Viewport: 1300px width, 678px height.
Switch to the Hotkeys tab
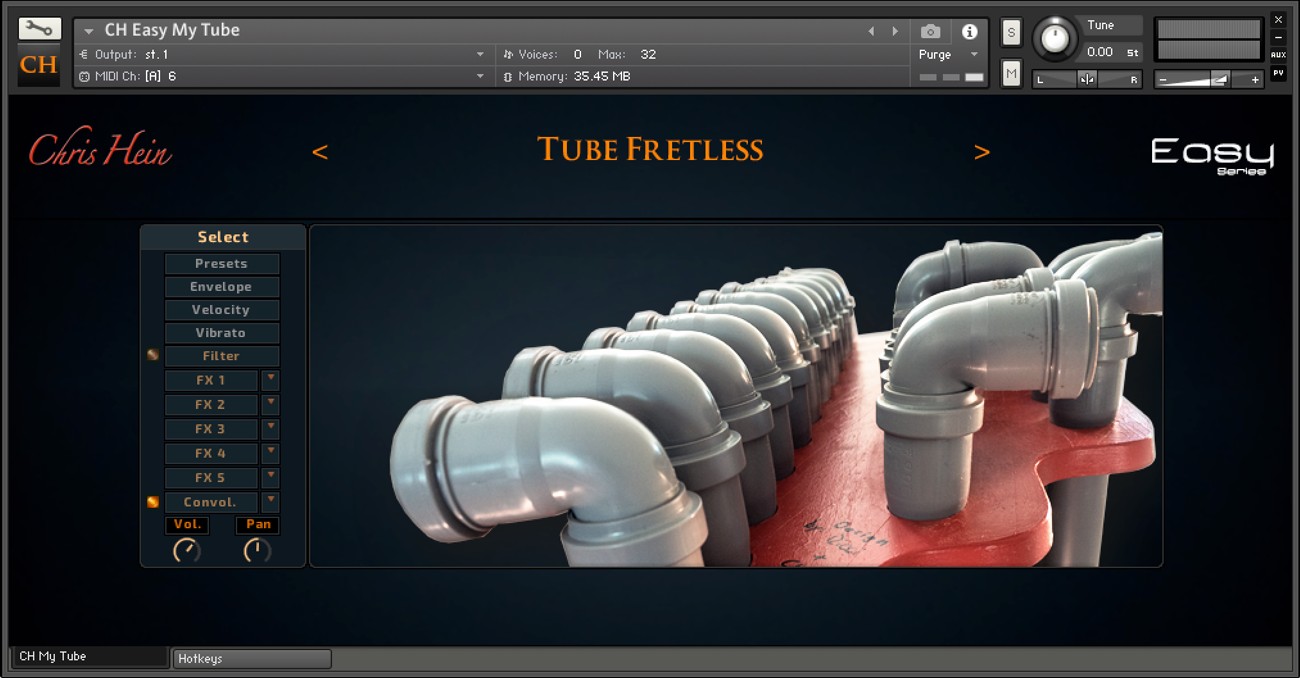pos(252,659)
